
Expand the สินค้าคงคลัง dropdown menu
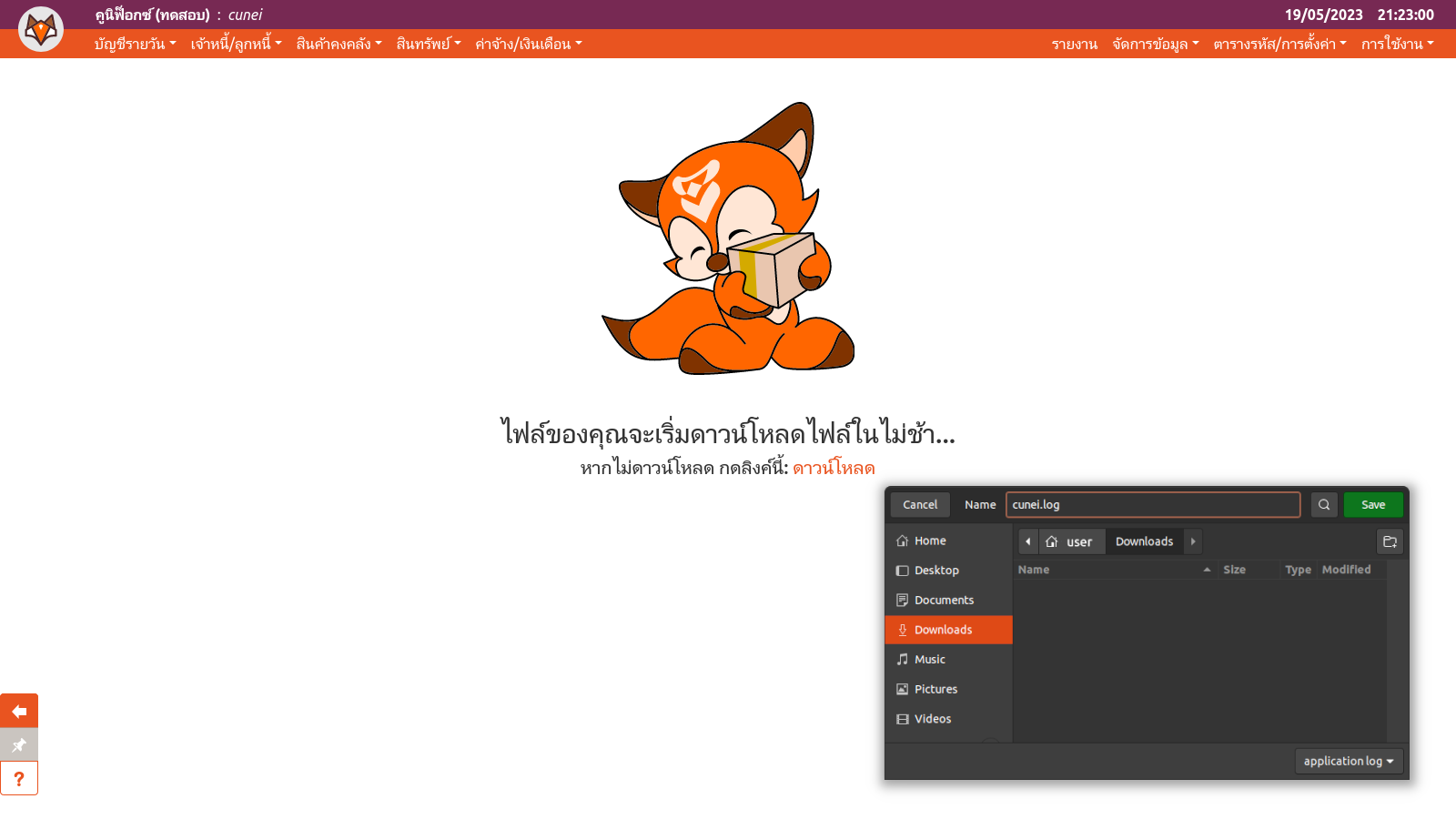(x=339, y=44)
